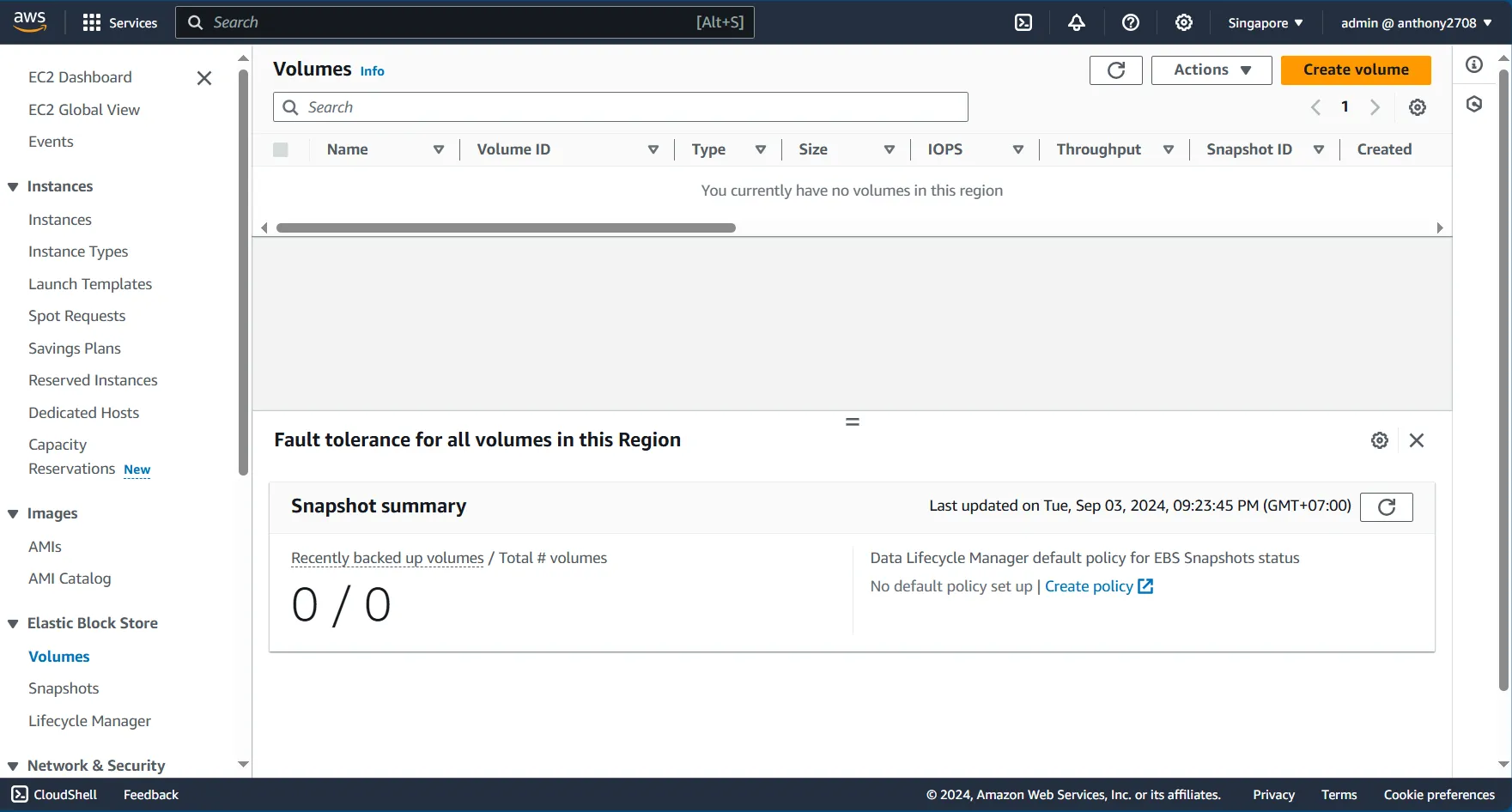
Task: Collapse the Images sidebar section
Action: click(x=13, y=514)
